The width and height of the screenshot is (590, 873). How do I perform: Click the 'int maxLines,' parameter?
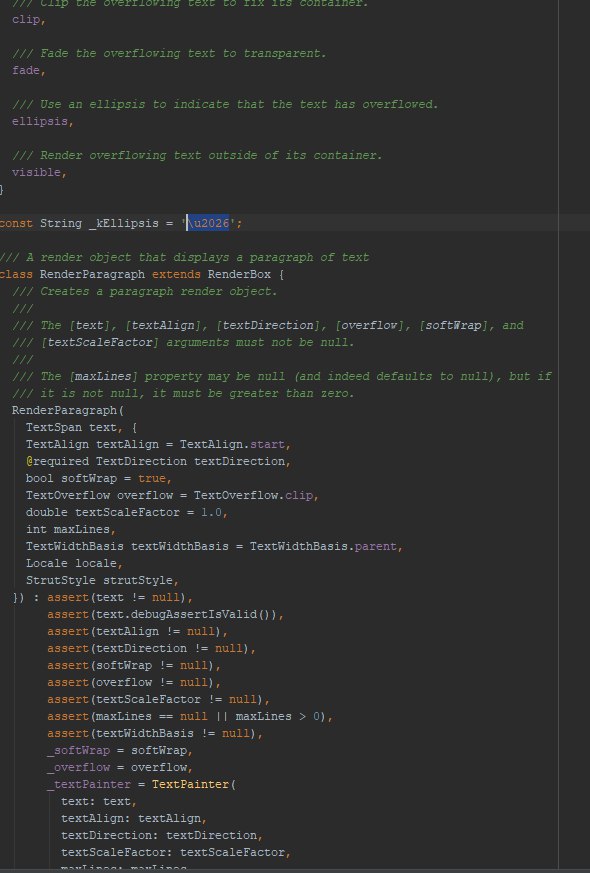click(71, 529)
